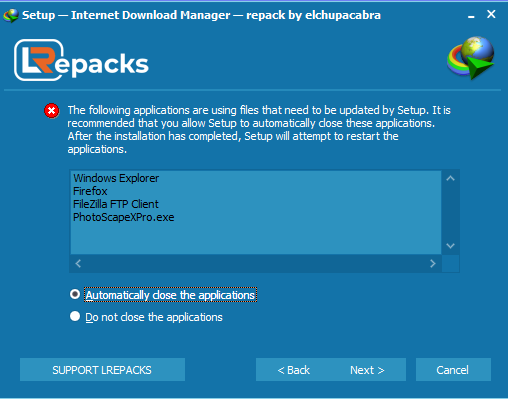Click the SUPPORT LREPACKS button
Image resolution: width=508 pixels, height=399 pixels.
pos(102,370)
